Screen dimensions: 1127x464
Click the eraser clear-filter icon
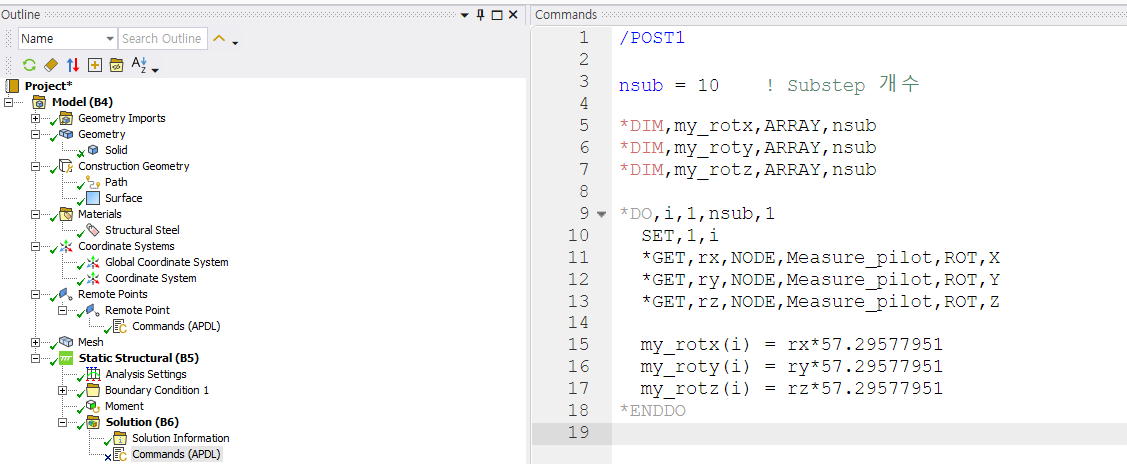coord(50,65)
